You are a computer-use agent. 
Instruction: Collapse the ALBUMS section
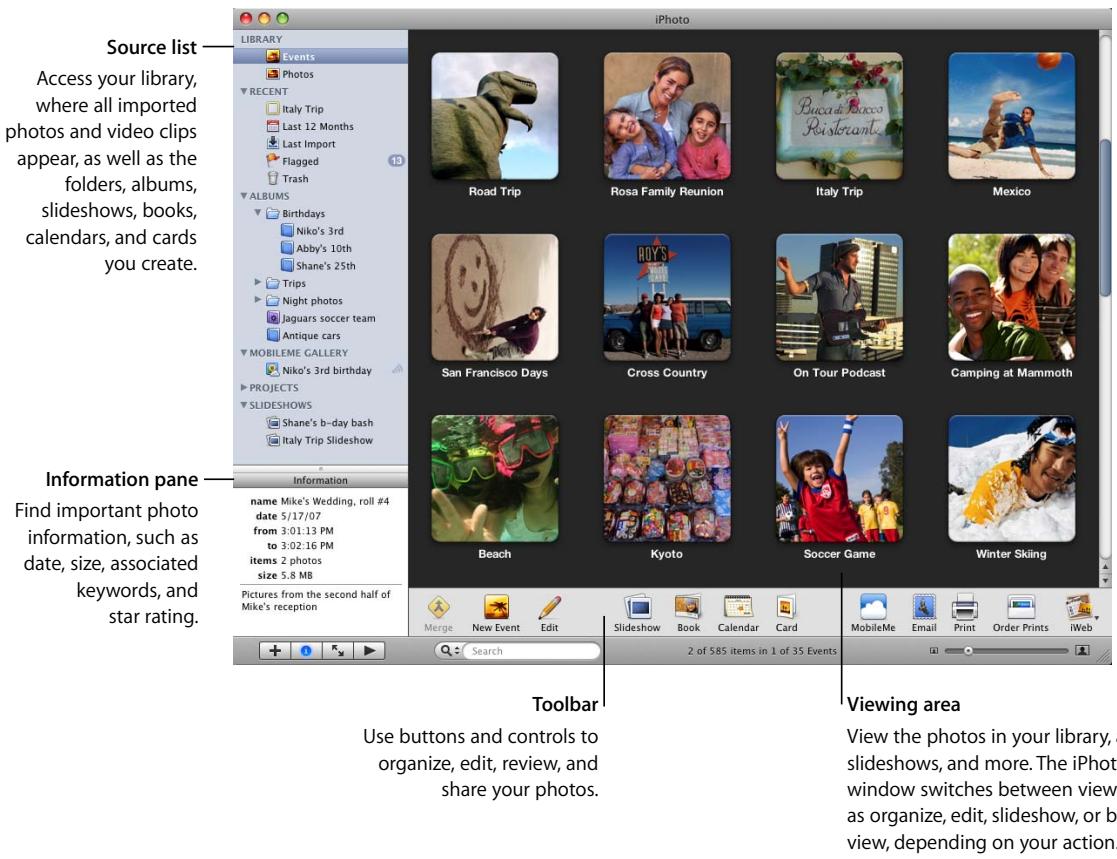click(x=244, y=196)
